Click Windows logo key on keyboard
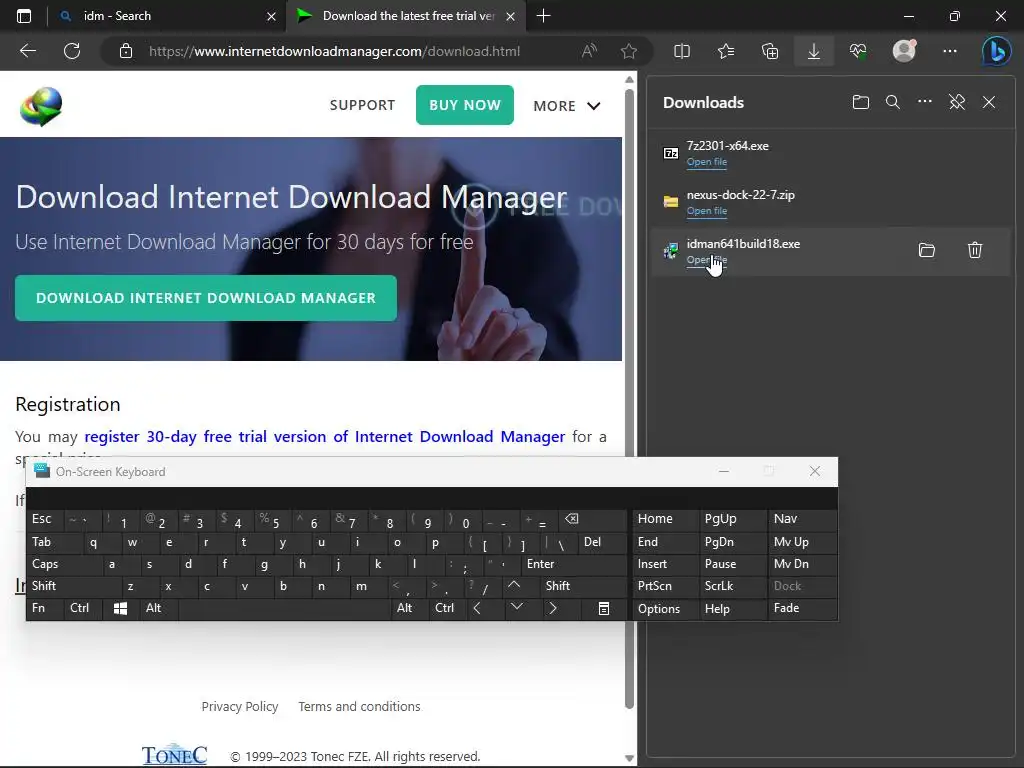This screenshot has width=1024, height=768. (x=120, y=608)
